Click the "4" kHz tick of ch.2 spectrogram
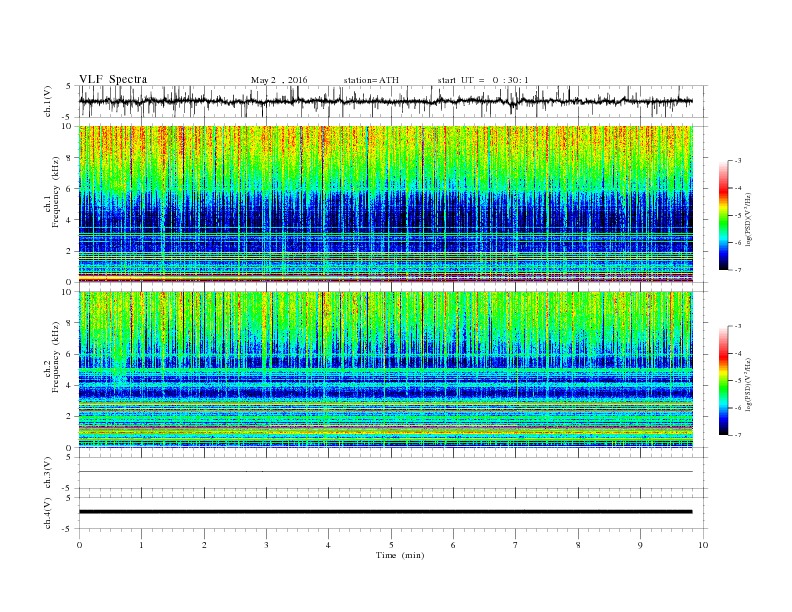Viewport: 792px width, 612px height. click(x=70, y=385)
